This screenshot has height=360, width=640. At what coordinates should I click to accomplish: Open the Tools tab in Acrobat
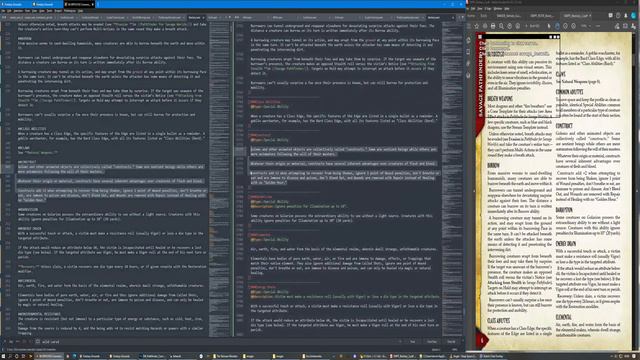point(484,16)
